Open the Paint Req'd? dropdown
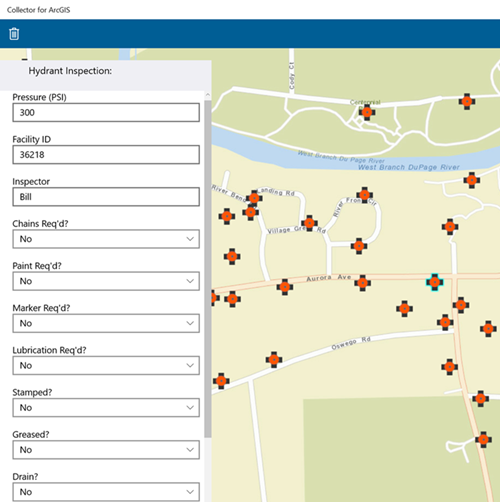The height and width of the screenshot is (502, 500). click(x=106, y=281)
